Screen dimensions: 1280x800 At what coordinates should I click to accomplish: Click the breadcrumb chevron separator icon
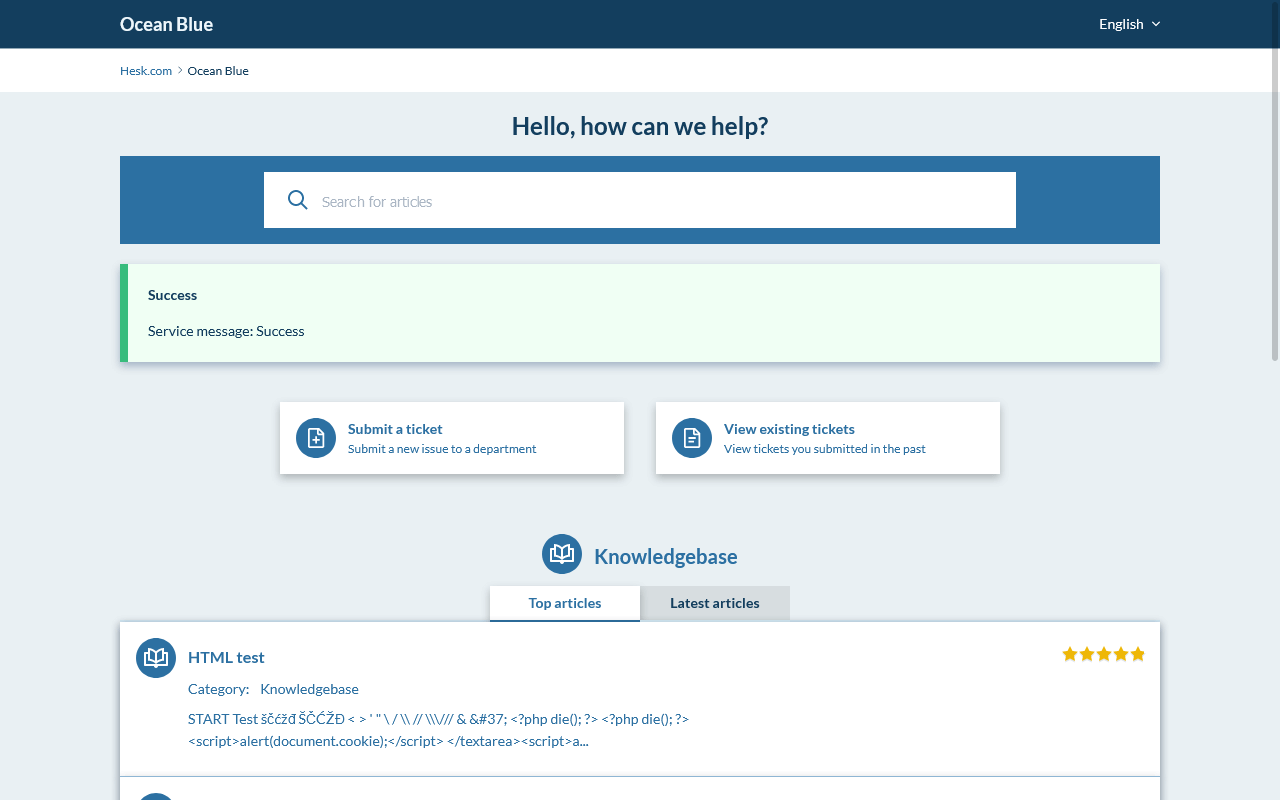pyautogui.click(x=180, y=71)
